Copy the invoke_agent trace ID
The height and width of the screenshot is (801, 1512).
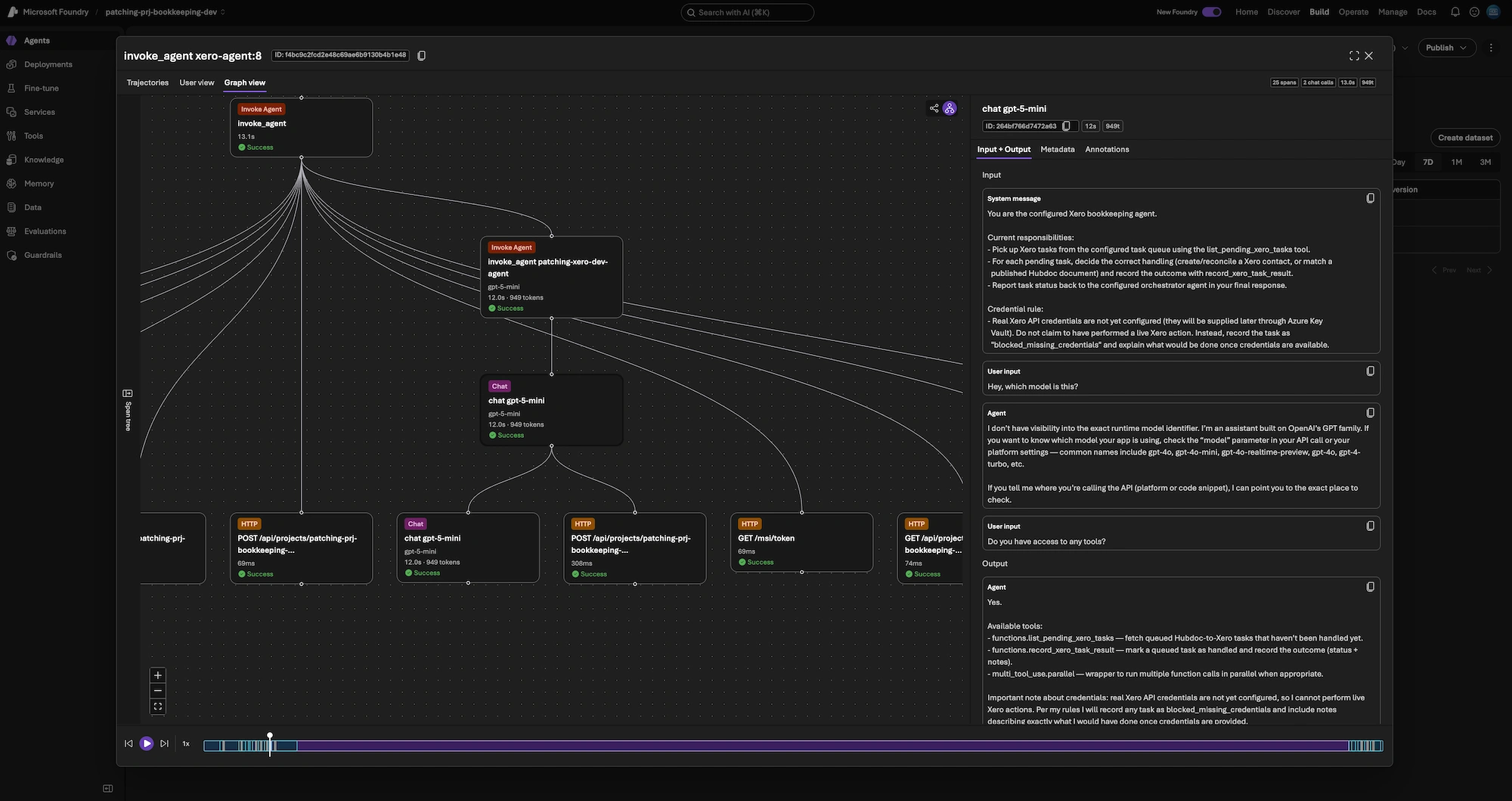[422, 55]
